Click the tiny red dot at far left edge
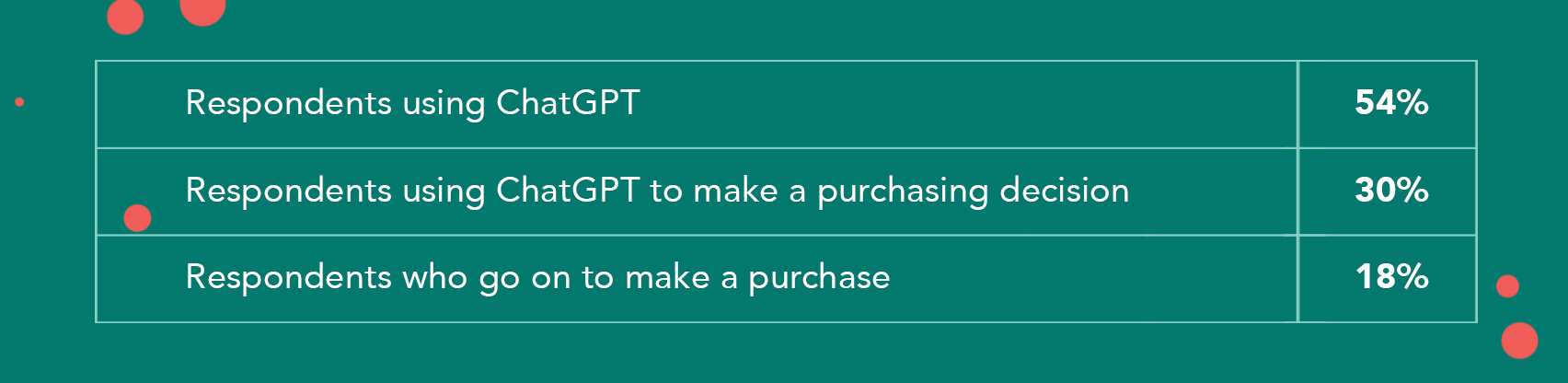Screen dimensions: 1568x383 coord(19,102)
